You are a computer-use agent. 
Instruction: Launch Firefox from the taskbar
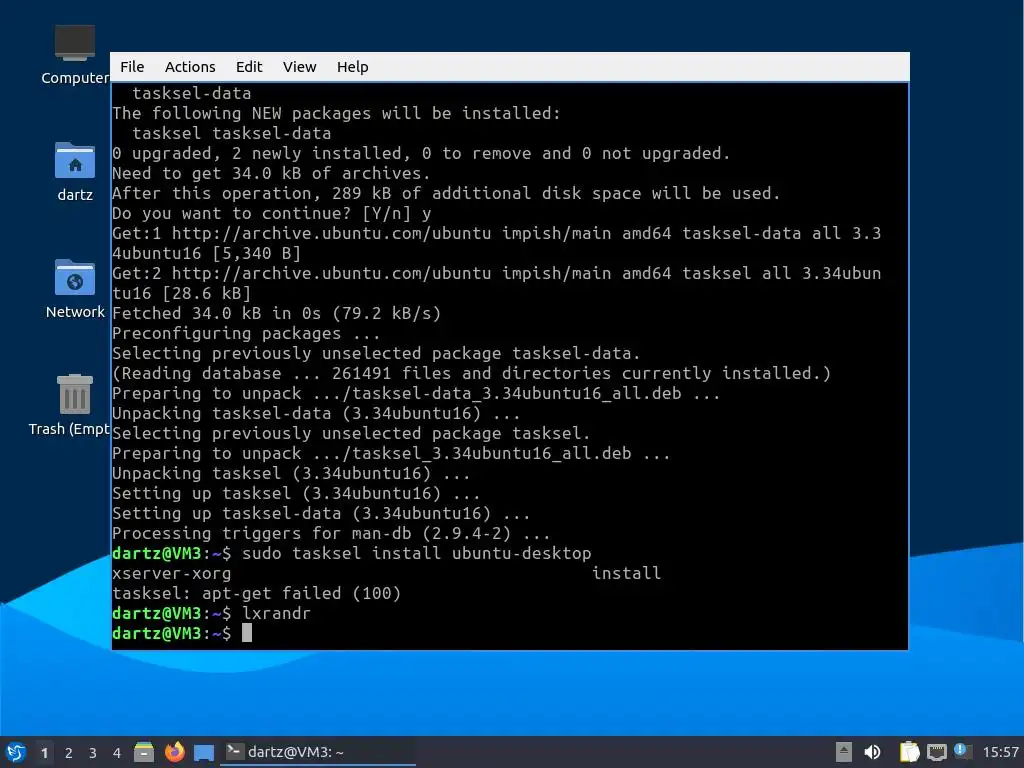pyautogui.click(x=174, y=752)
